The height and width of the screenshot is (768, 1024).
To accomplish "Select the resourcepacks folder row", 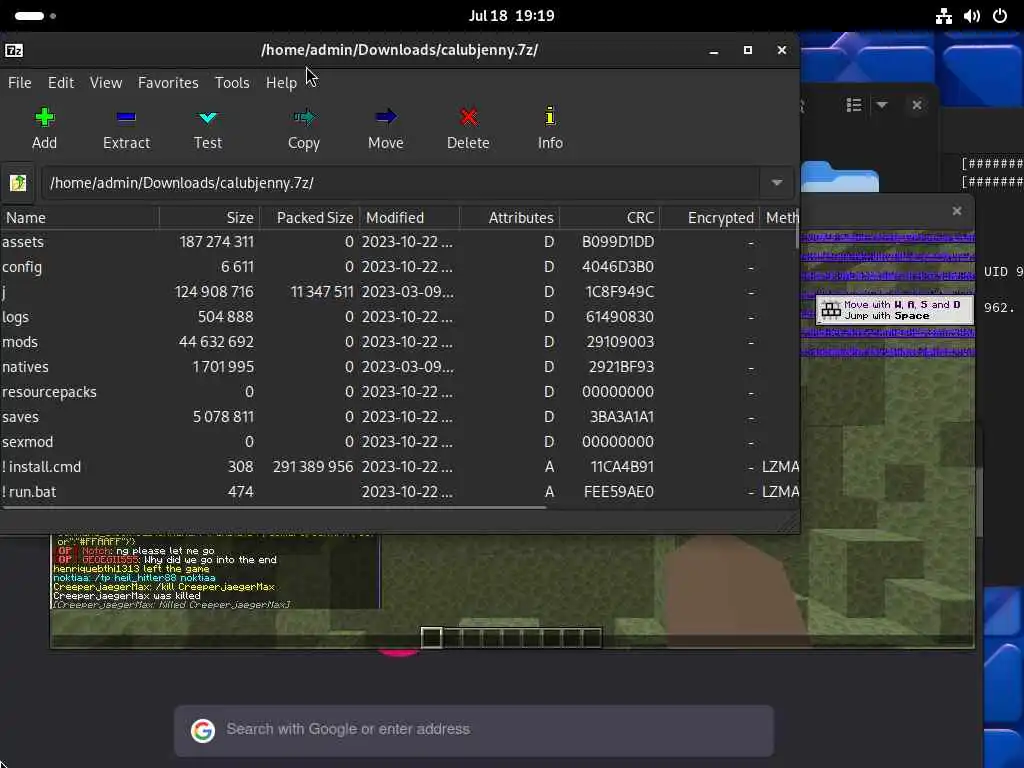I will [x=400, y=392].
